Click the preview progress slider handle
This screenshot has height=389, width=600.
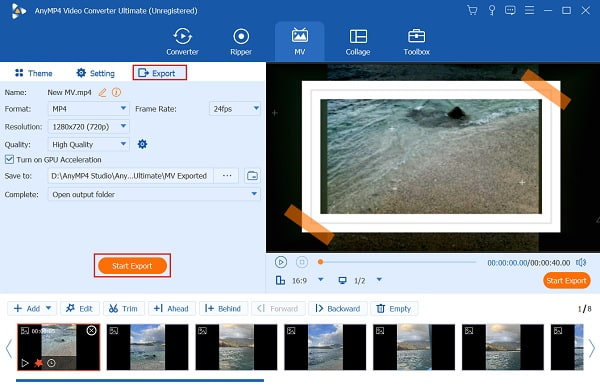[320, 262]
